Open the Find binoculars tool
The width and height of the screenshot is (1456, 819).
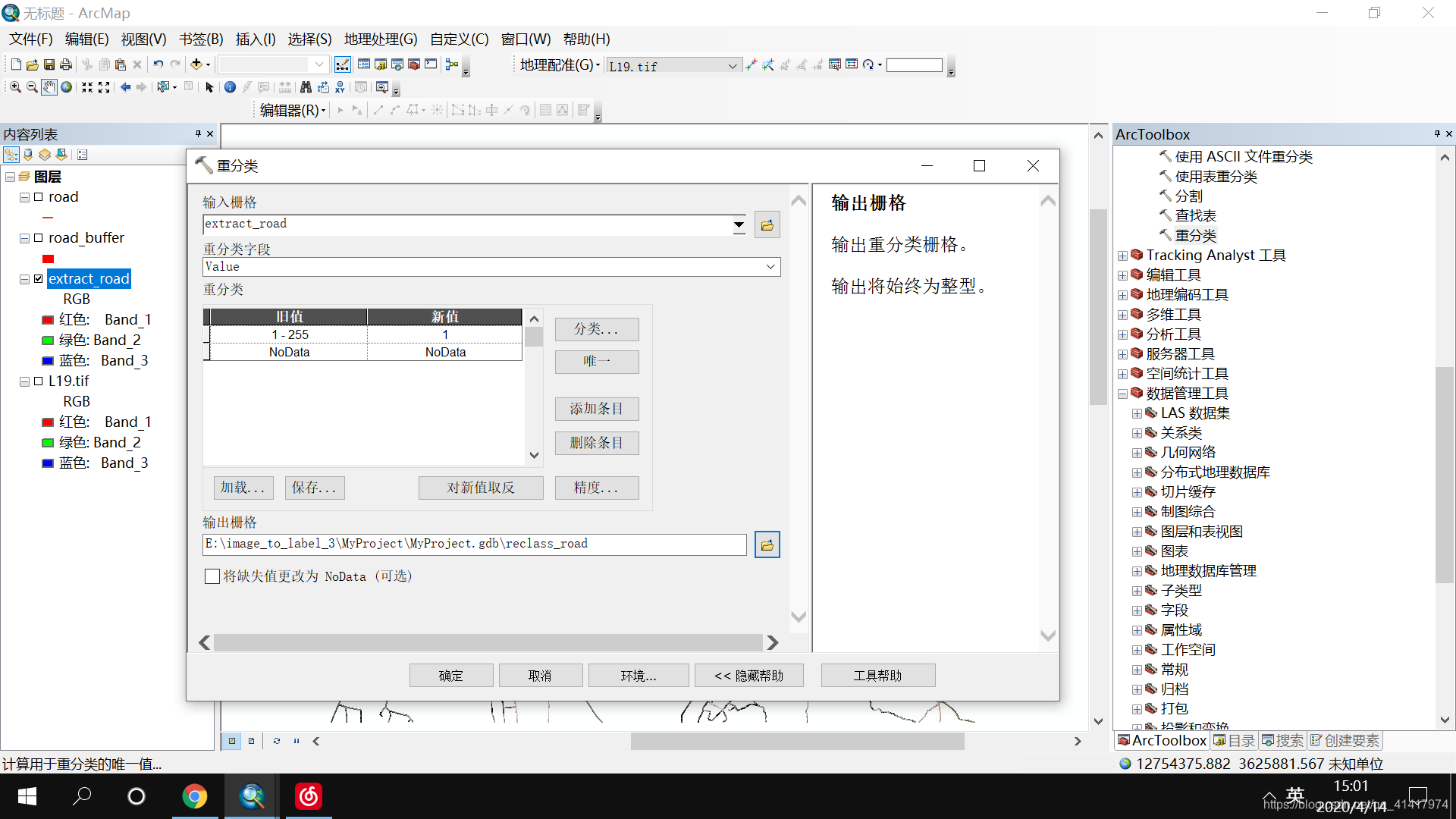point(306,87)
